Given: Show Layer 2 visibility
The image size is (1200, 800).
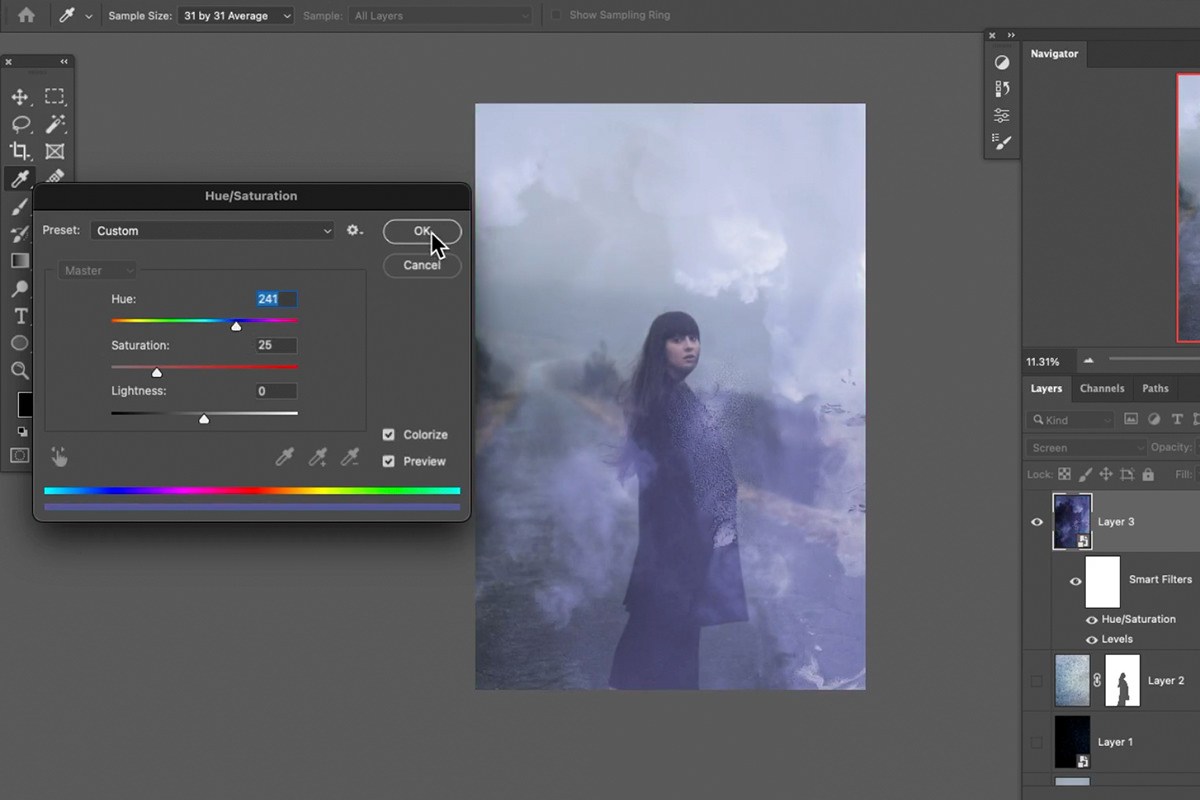Looking at the screenshot, I should click(1037, 681).
